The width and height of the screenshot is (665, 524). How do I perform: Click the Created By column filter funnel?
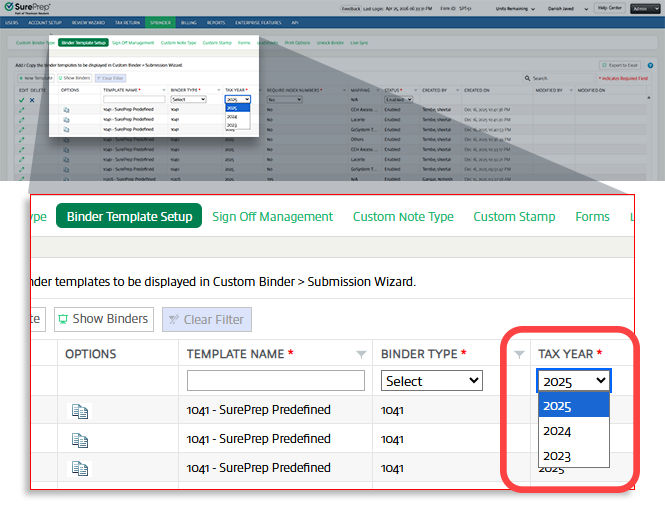point(457,90)
